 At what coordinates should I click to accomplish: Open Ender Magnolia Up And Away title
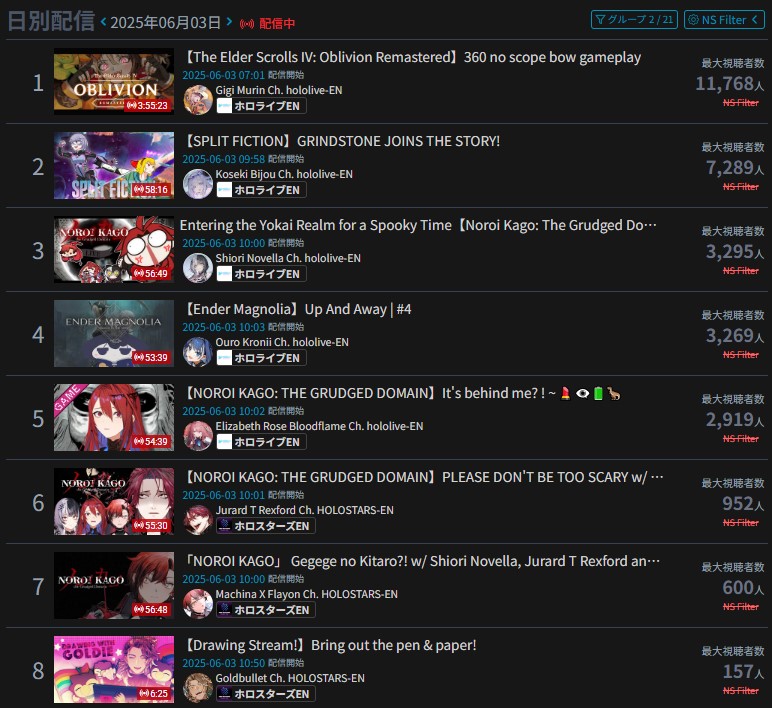tap(297, 309)
